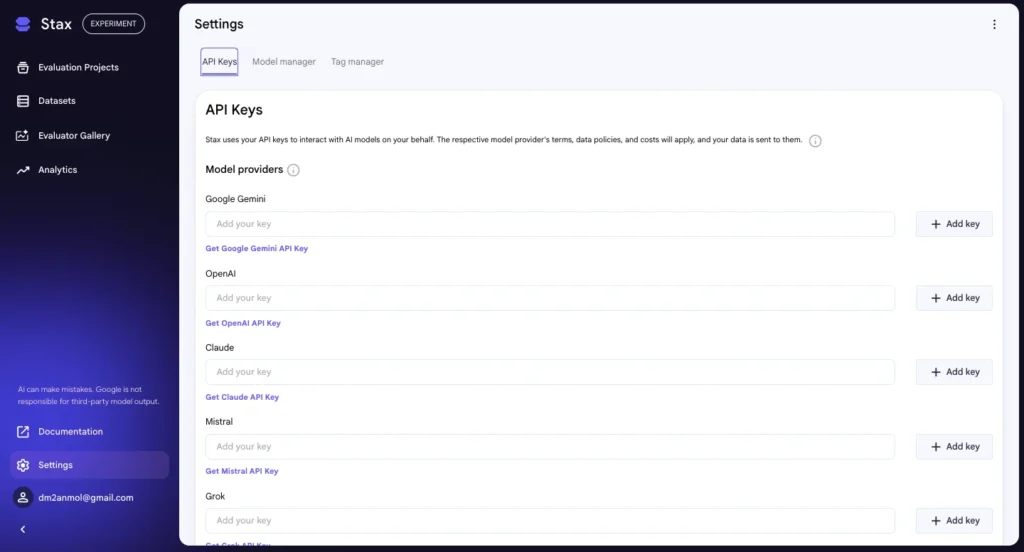Open Datasets icon in sidebar
Screen dimensions: 1024x552
(23, 101)
